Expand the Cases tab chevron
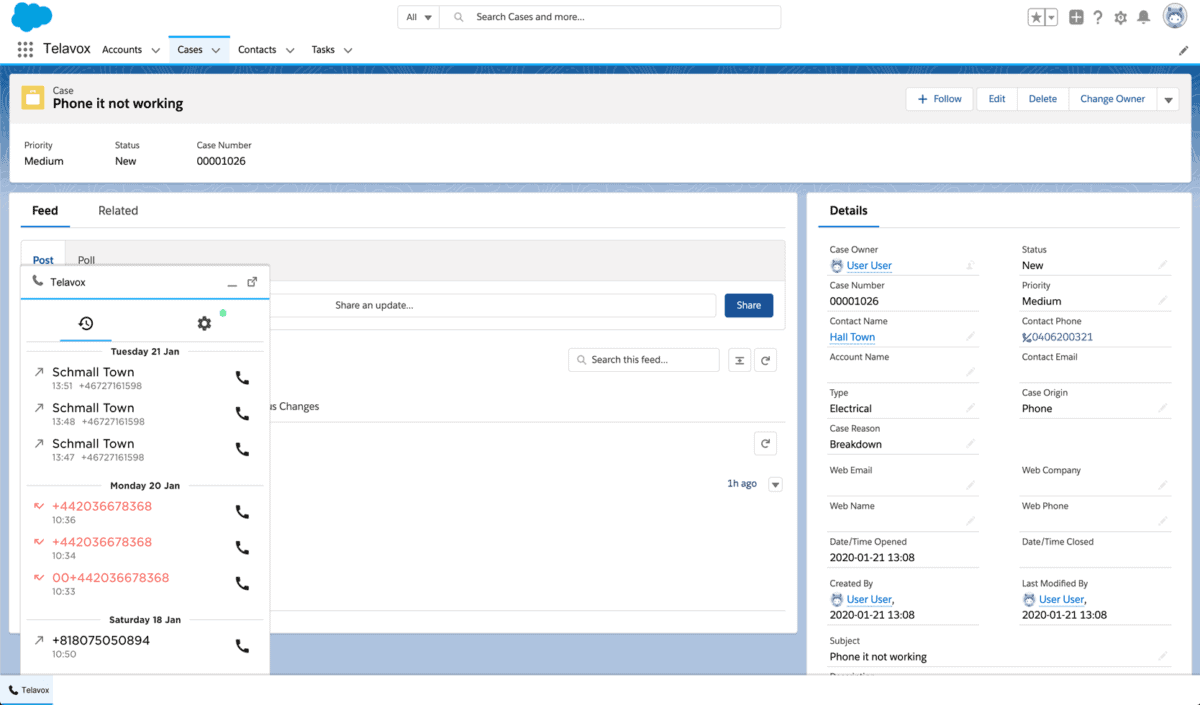The image size is (1200, 705). coord(216,50)
